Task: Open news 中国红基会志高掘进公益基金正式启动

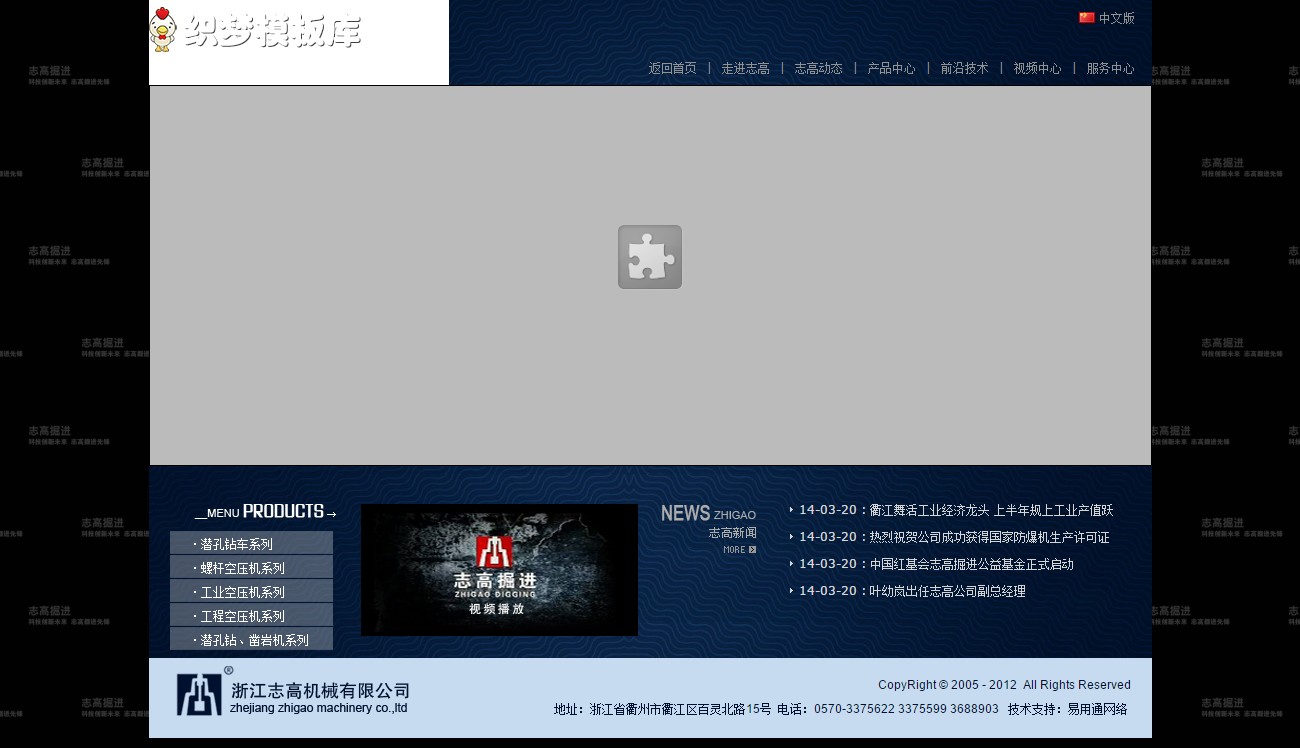Action: (x=971, y=564)
